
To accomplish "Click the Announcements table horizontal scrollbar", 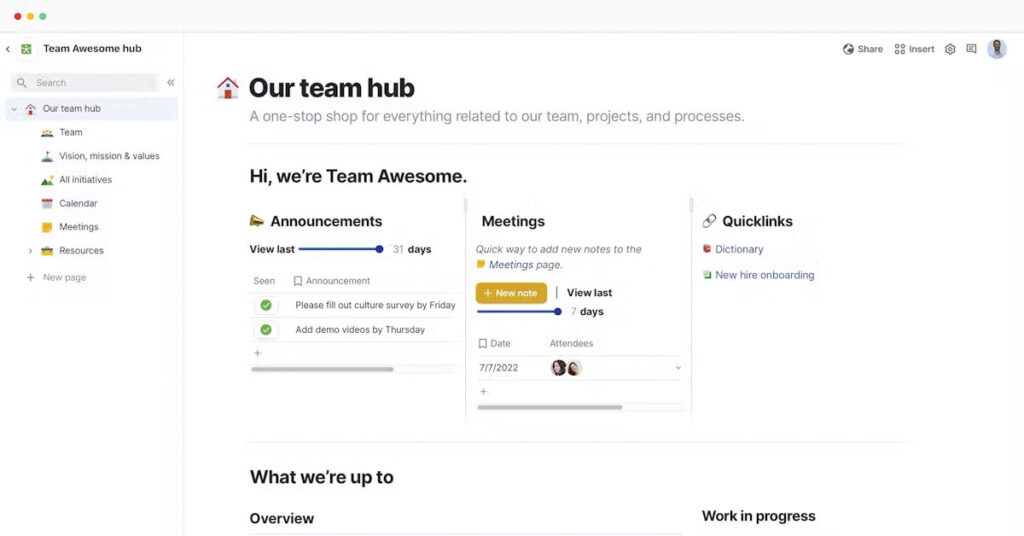I will coord(323,370).
